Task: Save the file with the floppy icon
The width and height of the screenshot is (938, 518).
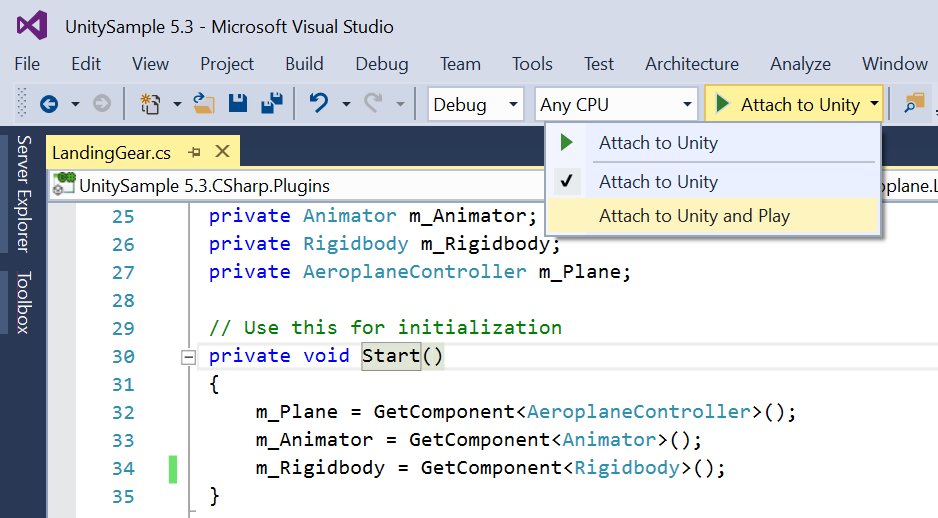Action: (x=238, y=104)
